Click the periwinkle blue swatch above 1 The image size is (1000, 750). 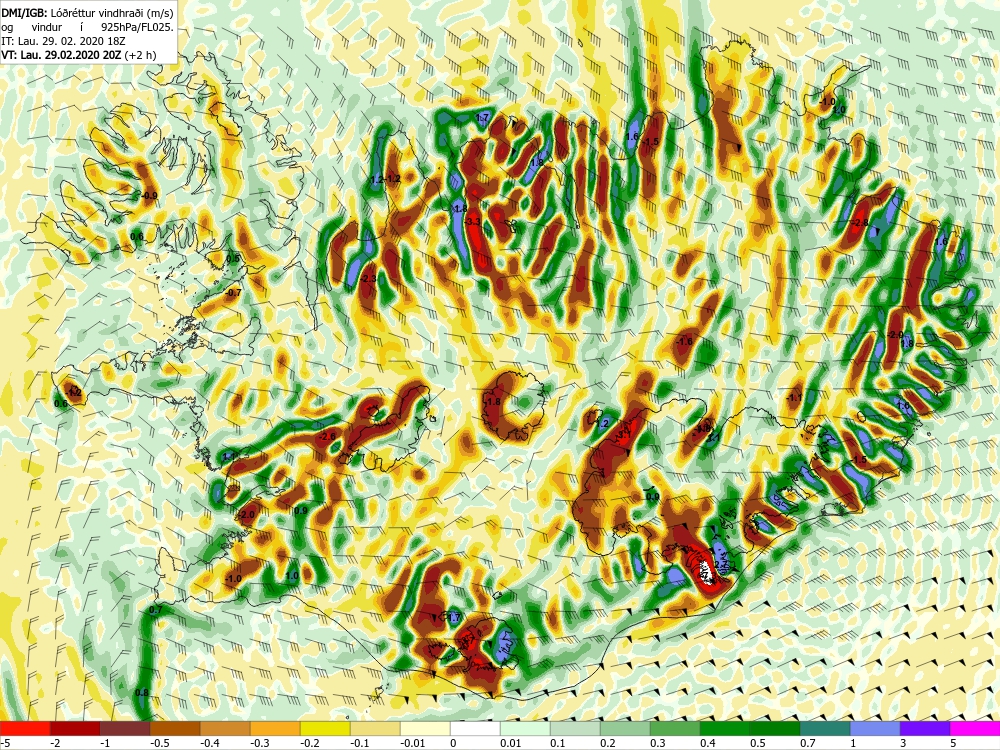(875, 728)
